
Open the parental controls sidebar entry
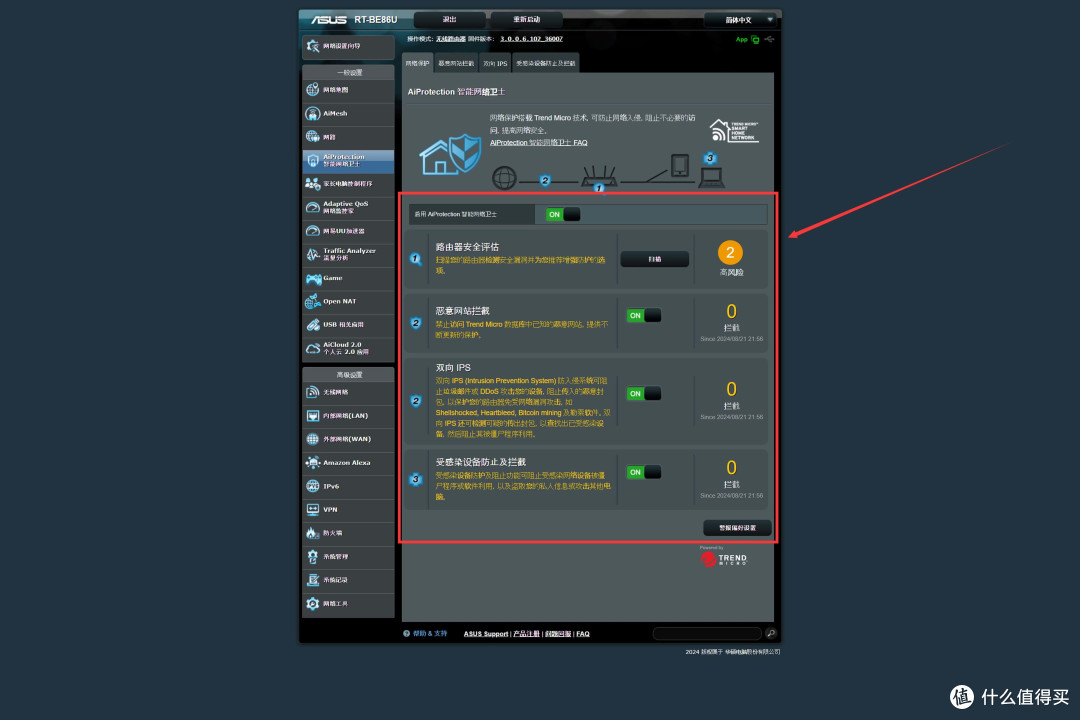pyautogui.click(x=348, y=184)
